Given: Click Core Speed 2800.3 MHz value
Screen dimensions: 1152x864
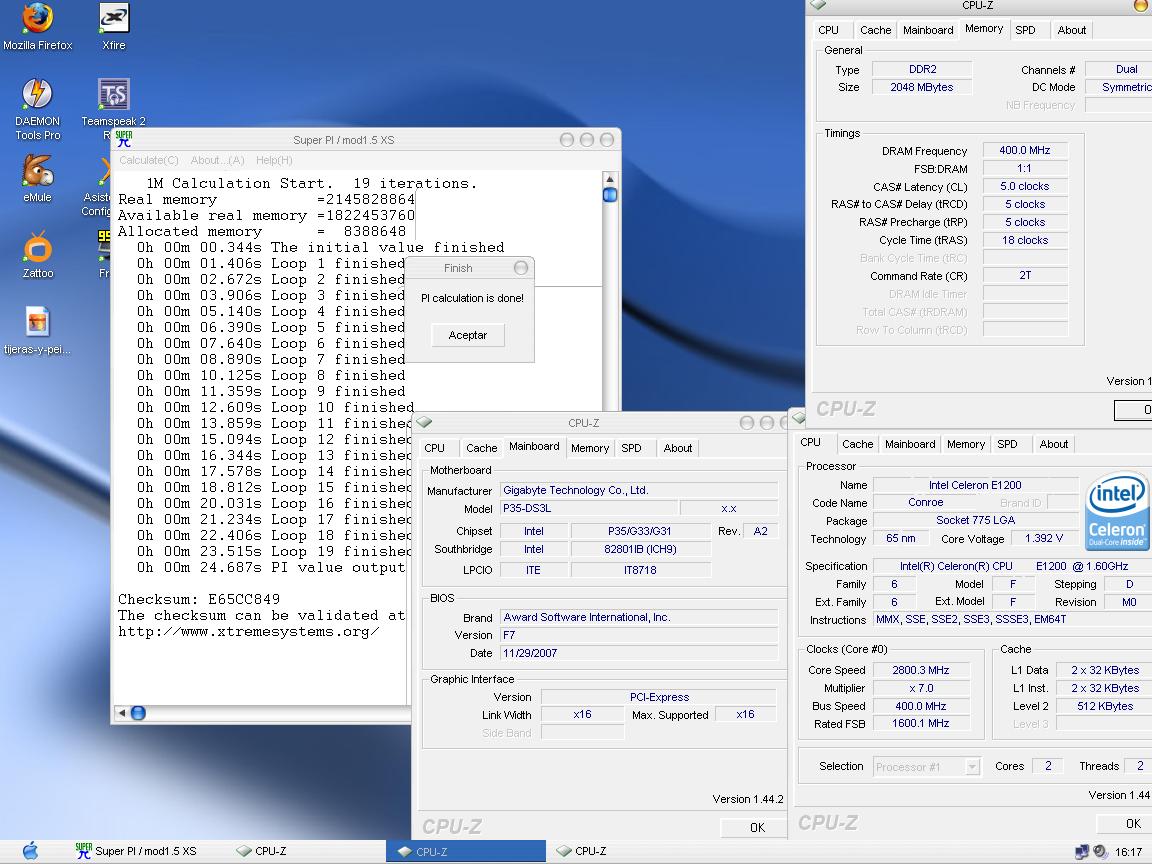Looking at the screenshot, I should coord(921,670).
